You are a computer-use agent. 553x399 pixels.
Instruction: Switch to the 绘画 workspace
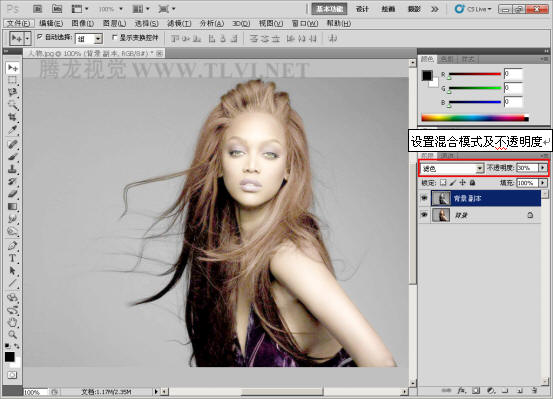coord(388,9)
